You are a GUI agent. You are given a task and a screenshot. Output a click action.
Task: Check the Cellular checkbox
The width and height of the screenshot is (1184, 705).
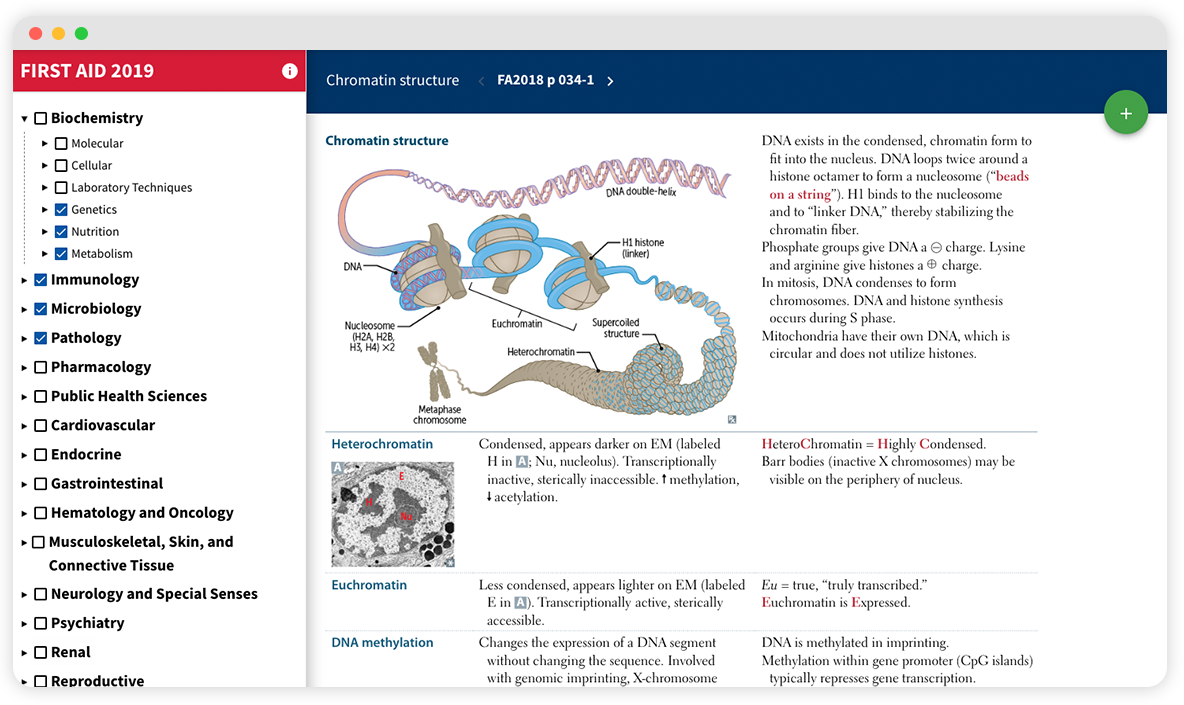coord(61,165)
